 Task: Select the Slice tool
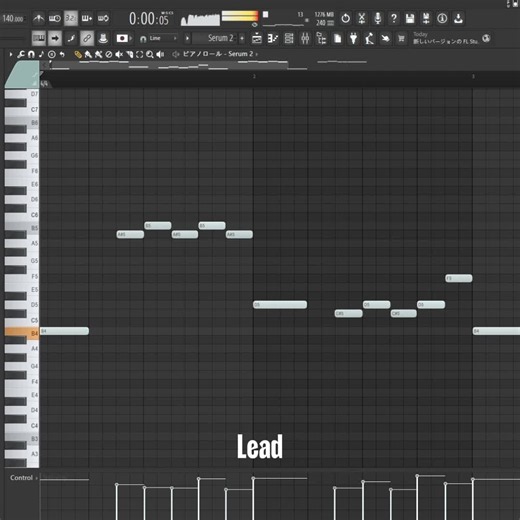[129, 54]
